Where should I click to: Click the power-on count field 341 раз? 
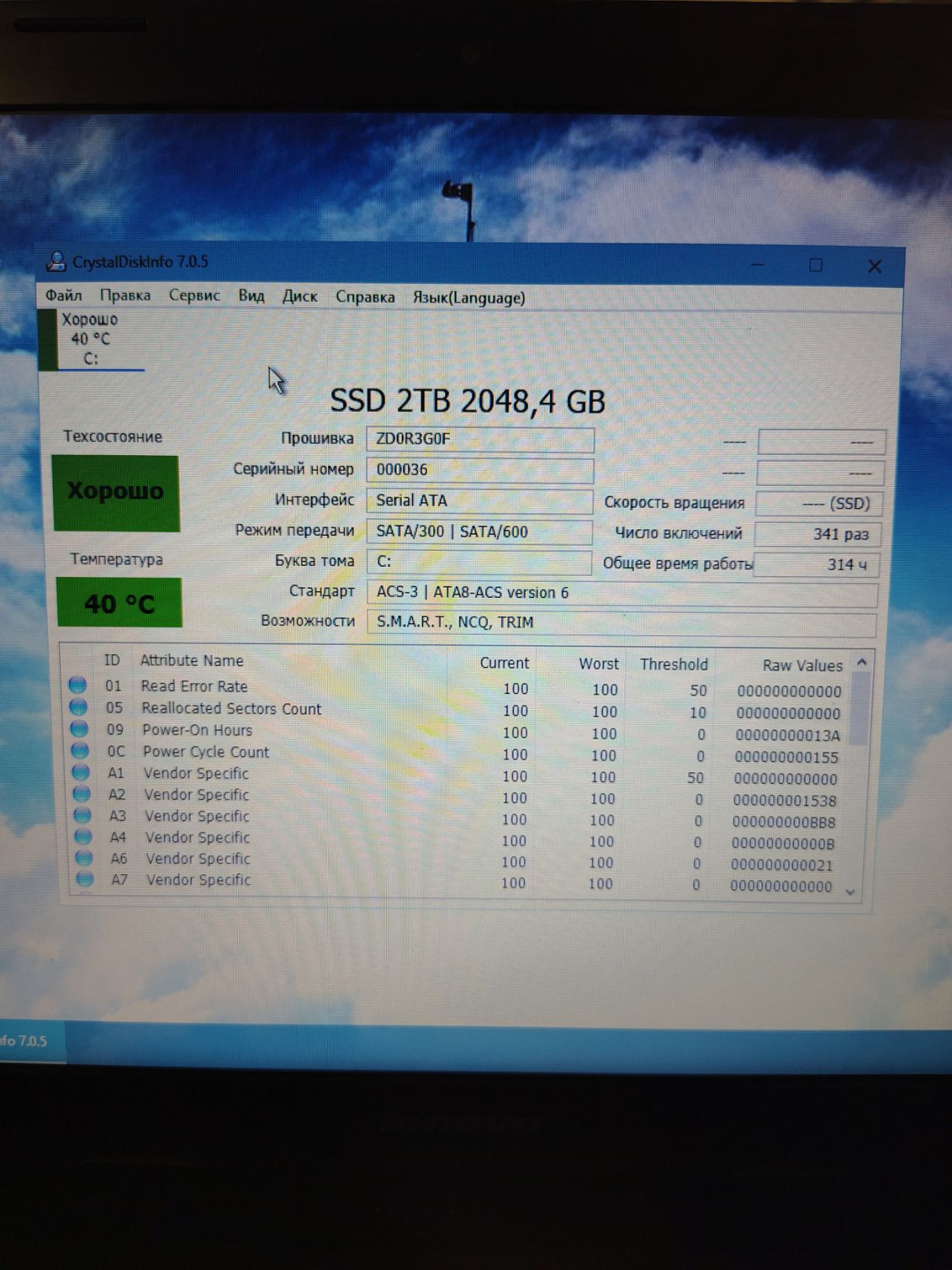818,534
